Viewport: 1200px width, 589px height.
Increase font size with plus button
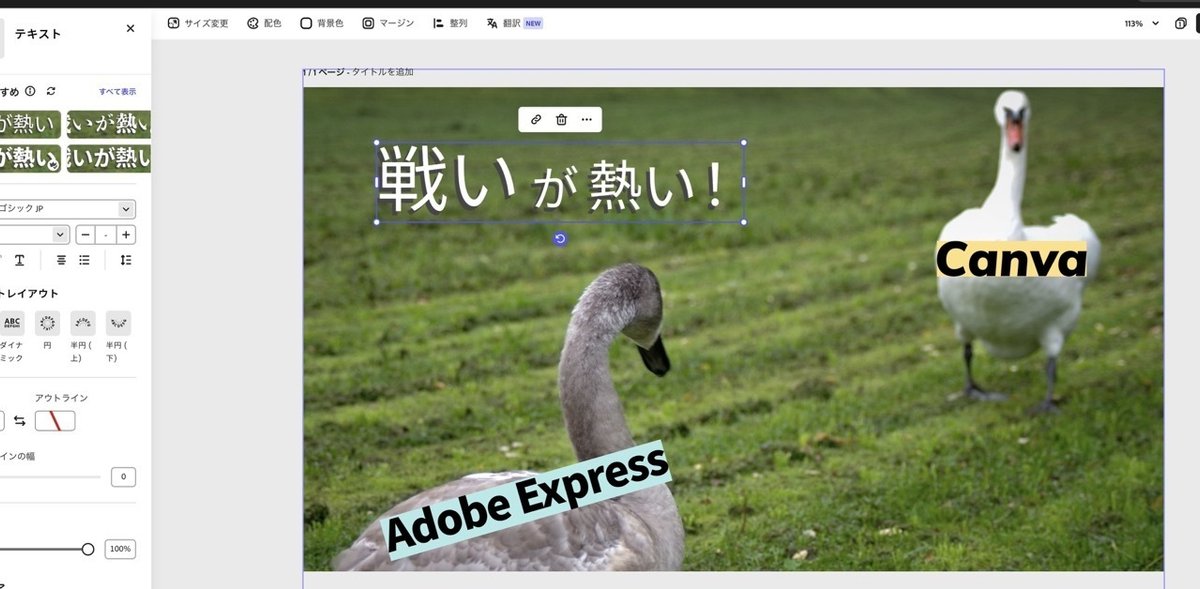point(126,235)
